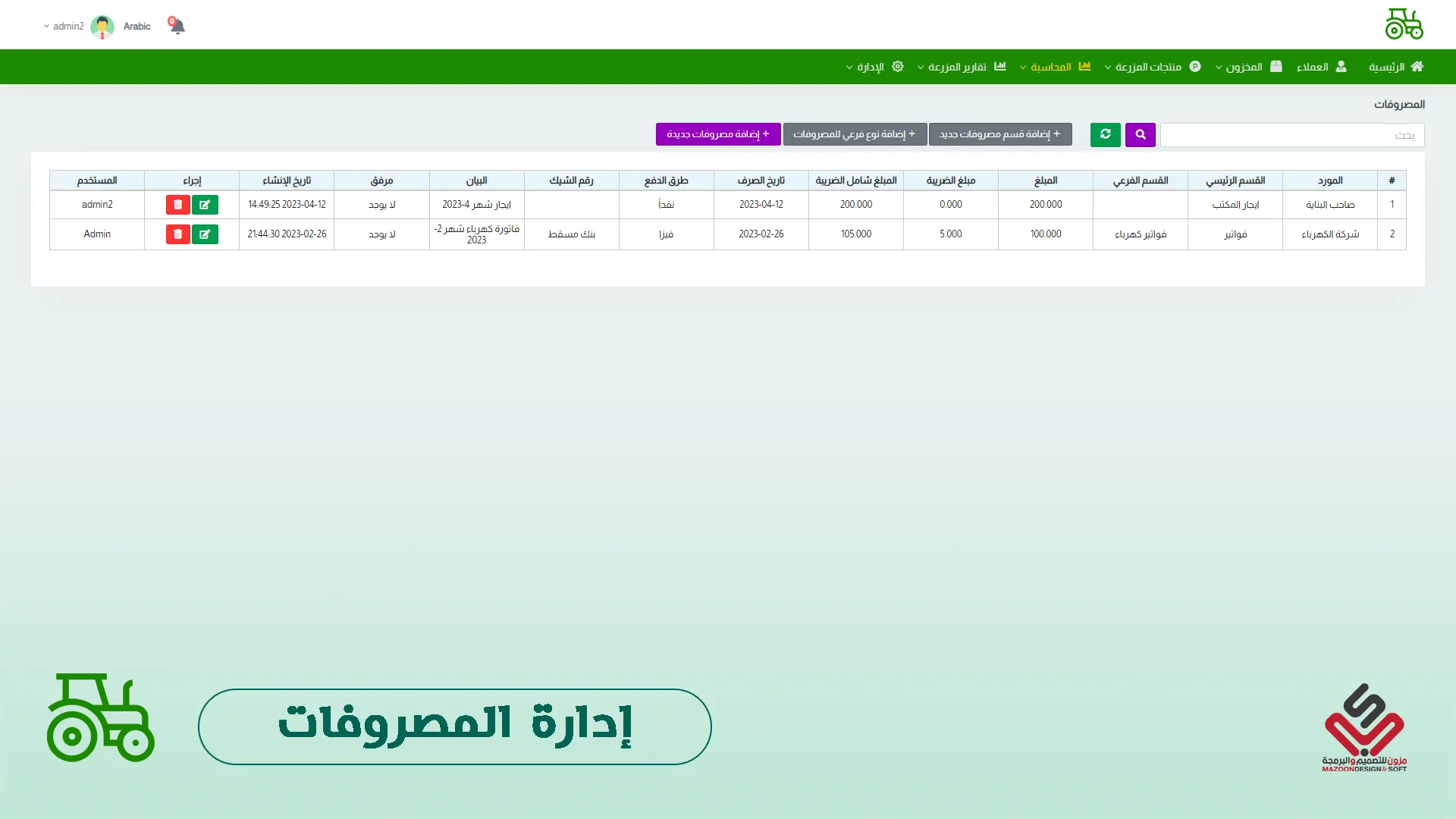Viewport: 1456px width, 819px height.
Task: Click إضافة قسم مصروفات جديد button
Action: coord(999,134)
